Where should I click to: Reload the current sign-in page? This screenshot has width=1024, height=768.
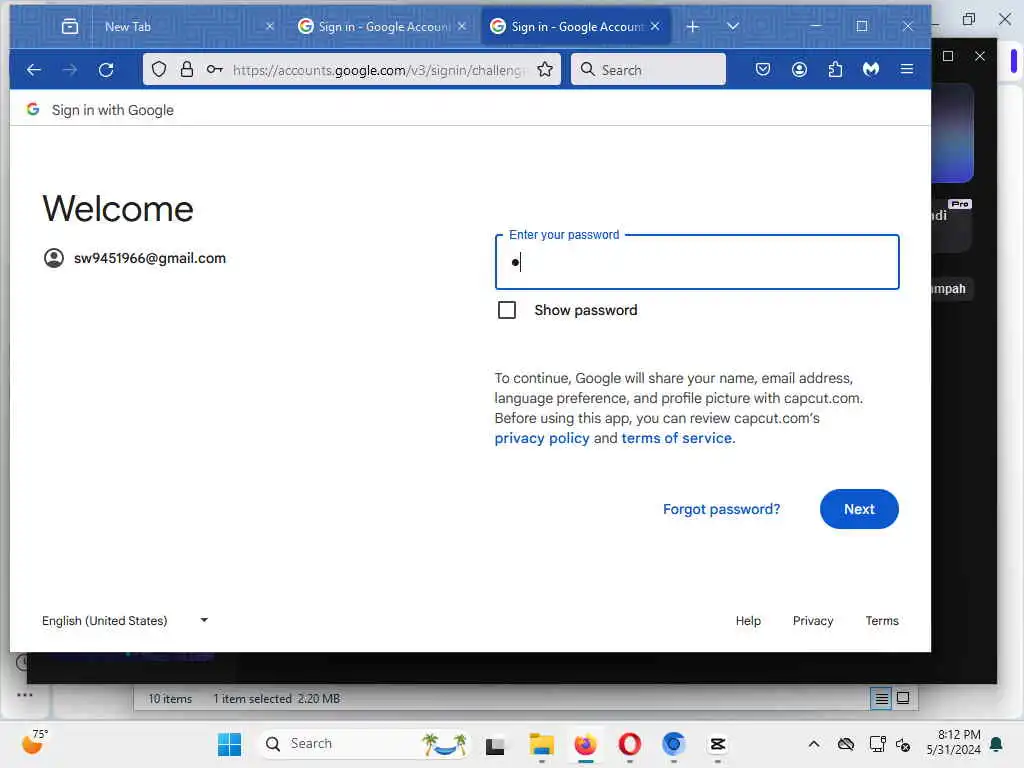tap(106, 69)
